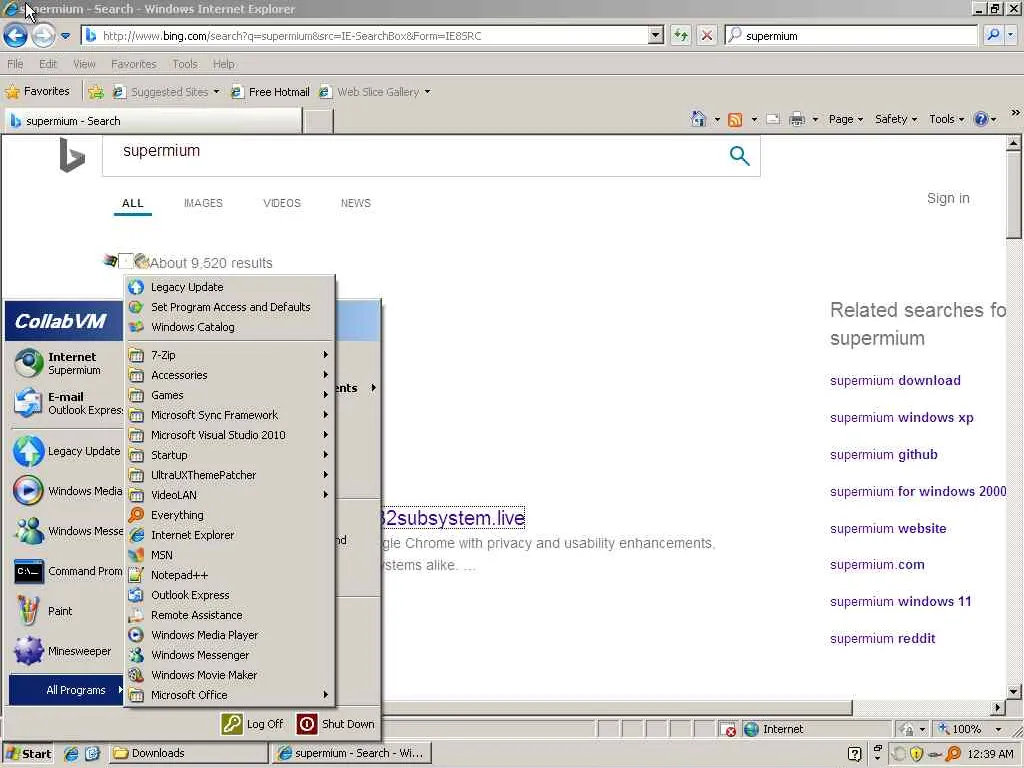Click the Home icon in command bar
The height and width of the screenshot is (768, 1024).
[x=698, y=119]
